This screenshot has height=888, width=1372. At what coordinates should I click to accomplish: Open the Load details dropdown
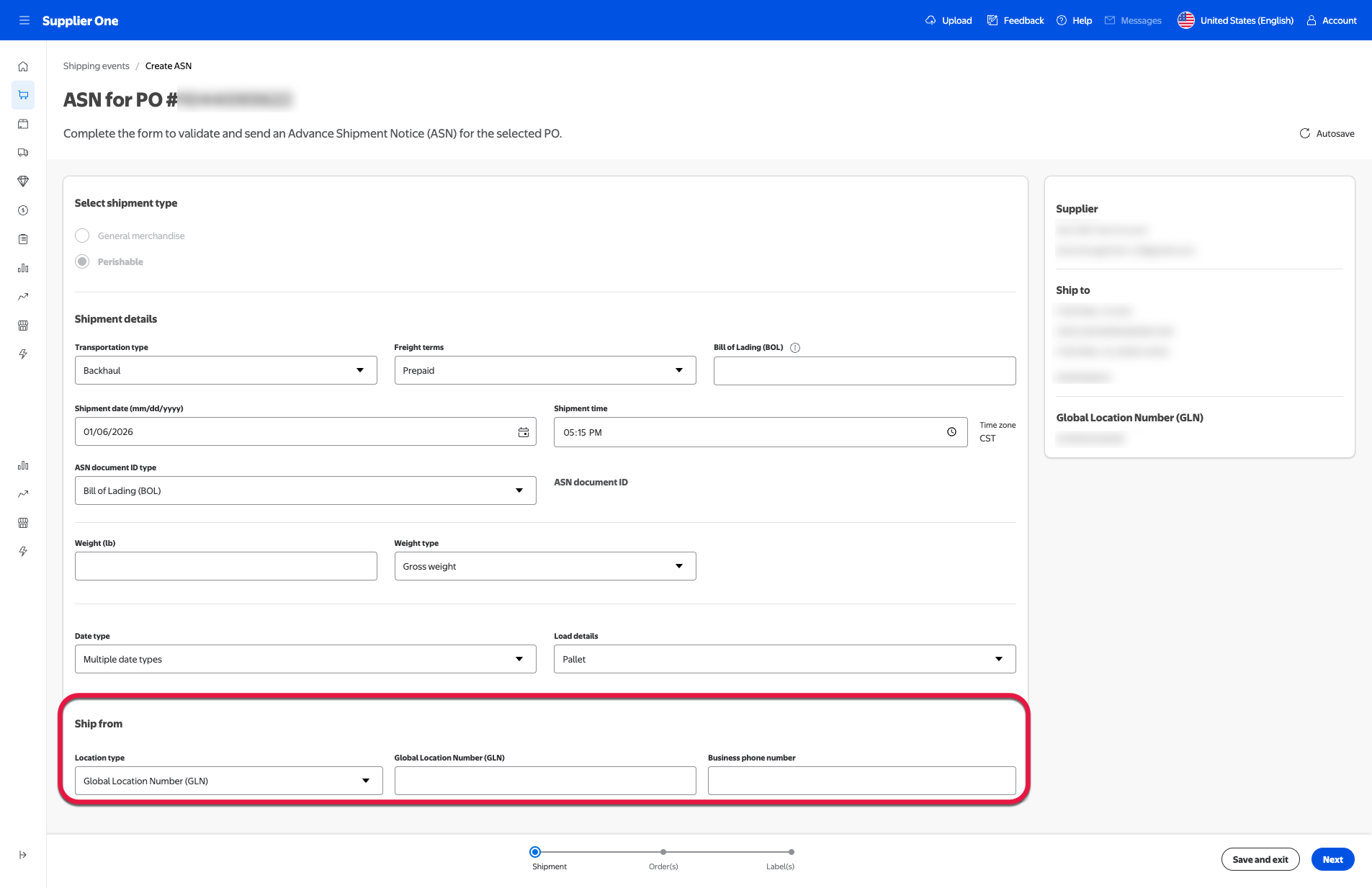tap(784, 660)
